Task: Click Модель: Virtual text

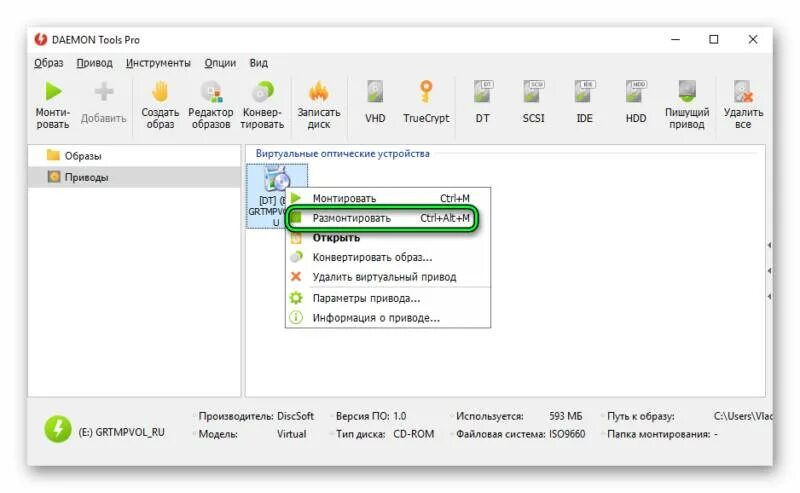Action: click(253, 434)
